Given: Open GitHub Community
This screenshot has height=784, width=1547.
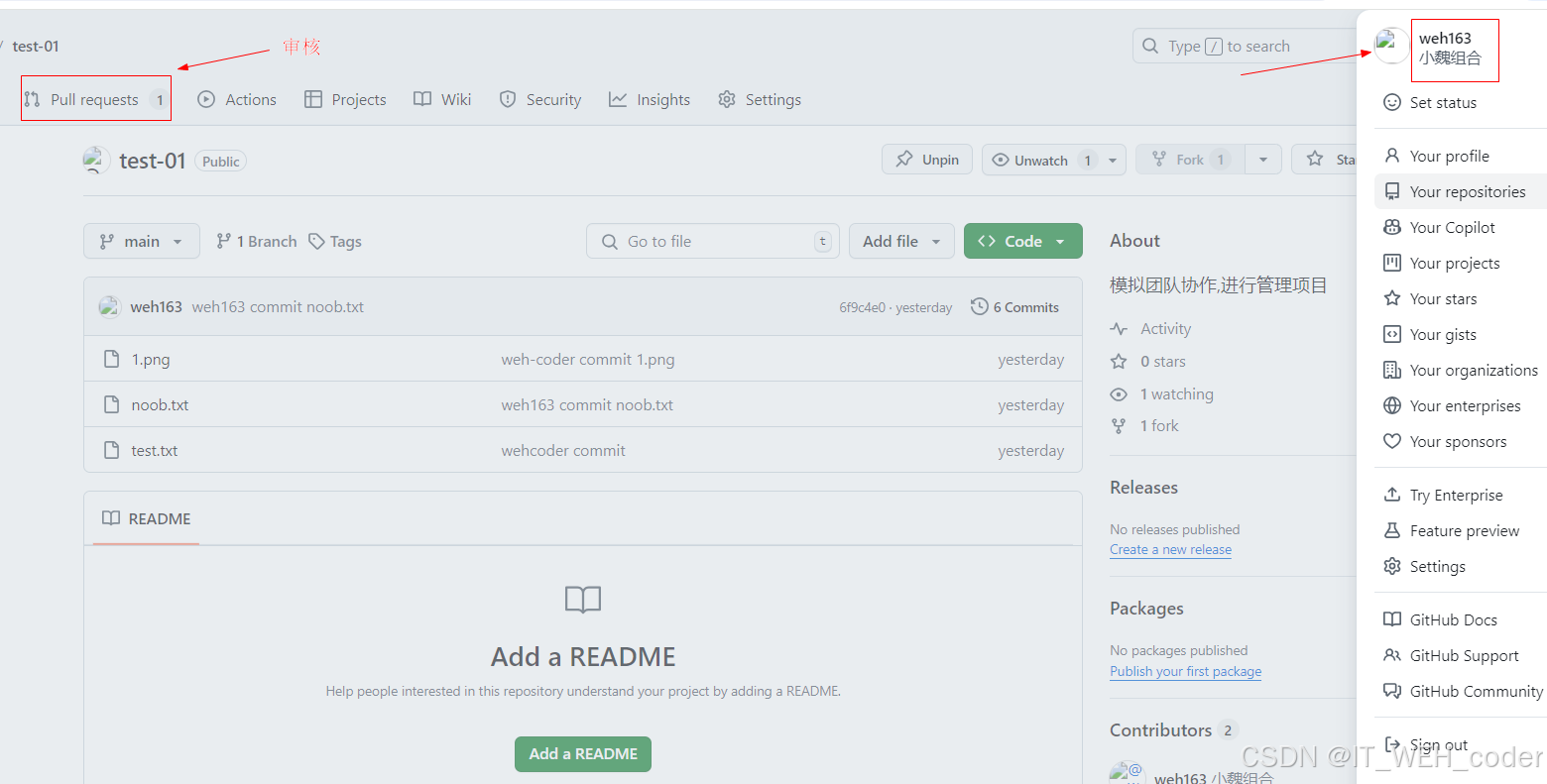Looking at the screenshot, I should coord(1461,691).
